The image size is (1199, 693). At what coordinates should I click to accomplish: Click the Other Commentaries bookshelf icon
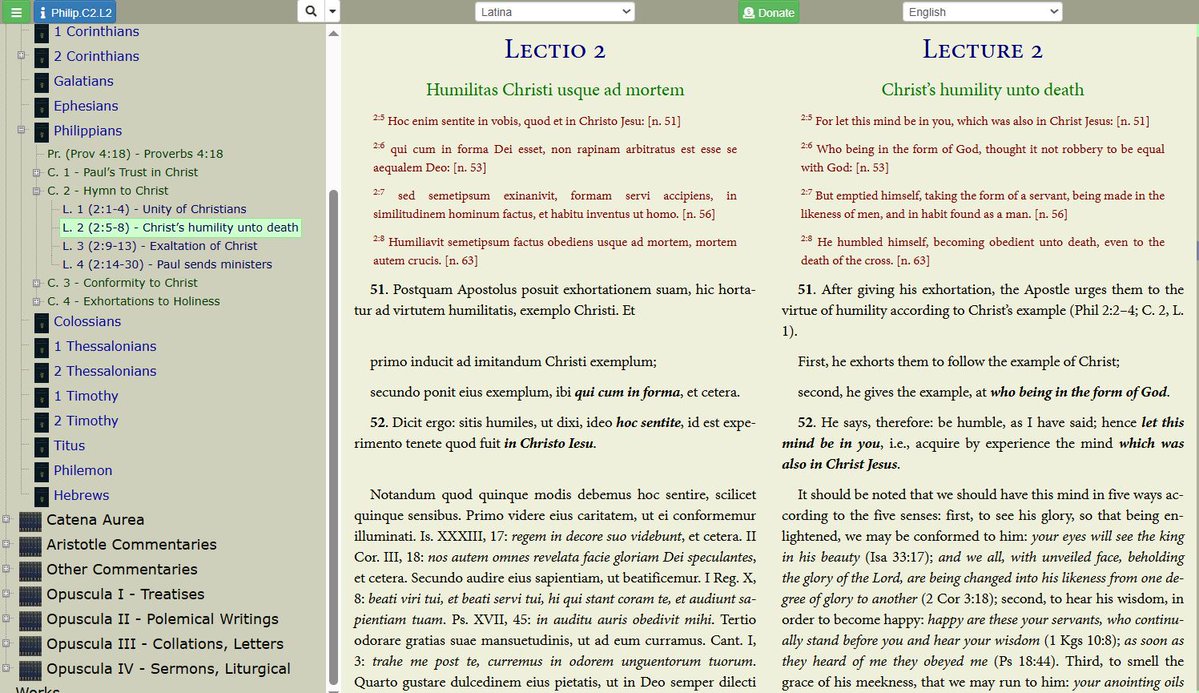click(30, 571)
